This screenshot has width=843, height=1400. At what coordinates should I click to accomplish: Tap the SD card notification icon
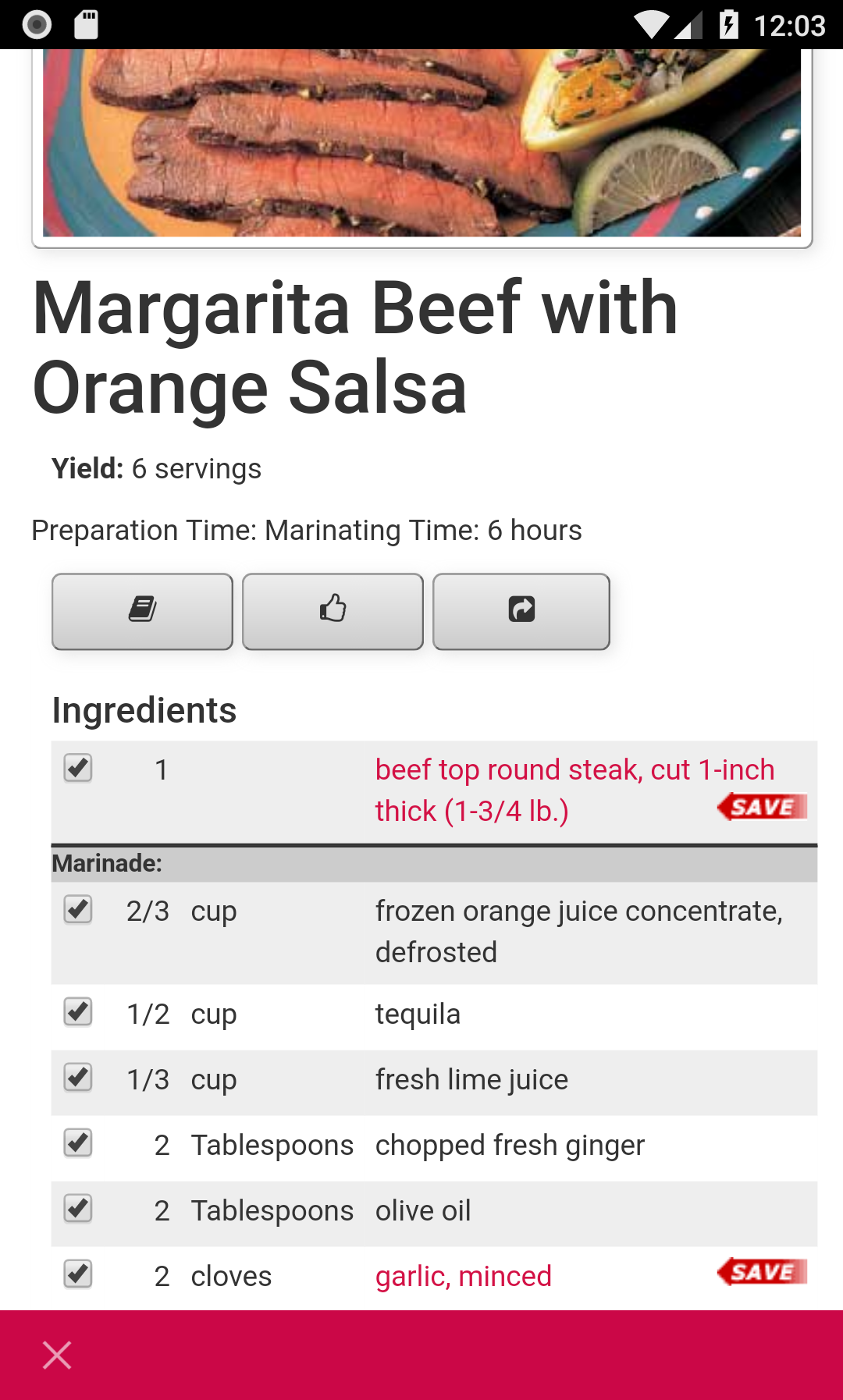click(x=86, y=25)
